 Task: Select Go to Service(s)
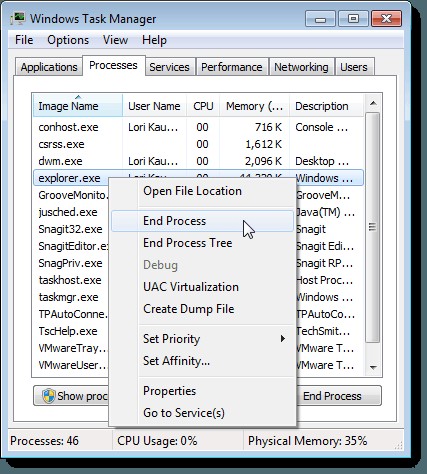coord(202,413)
